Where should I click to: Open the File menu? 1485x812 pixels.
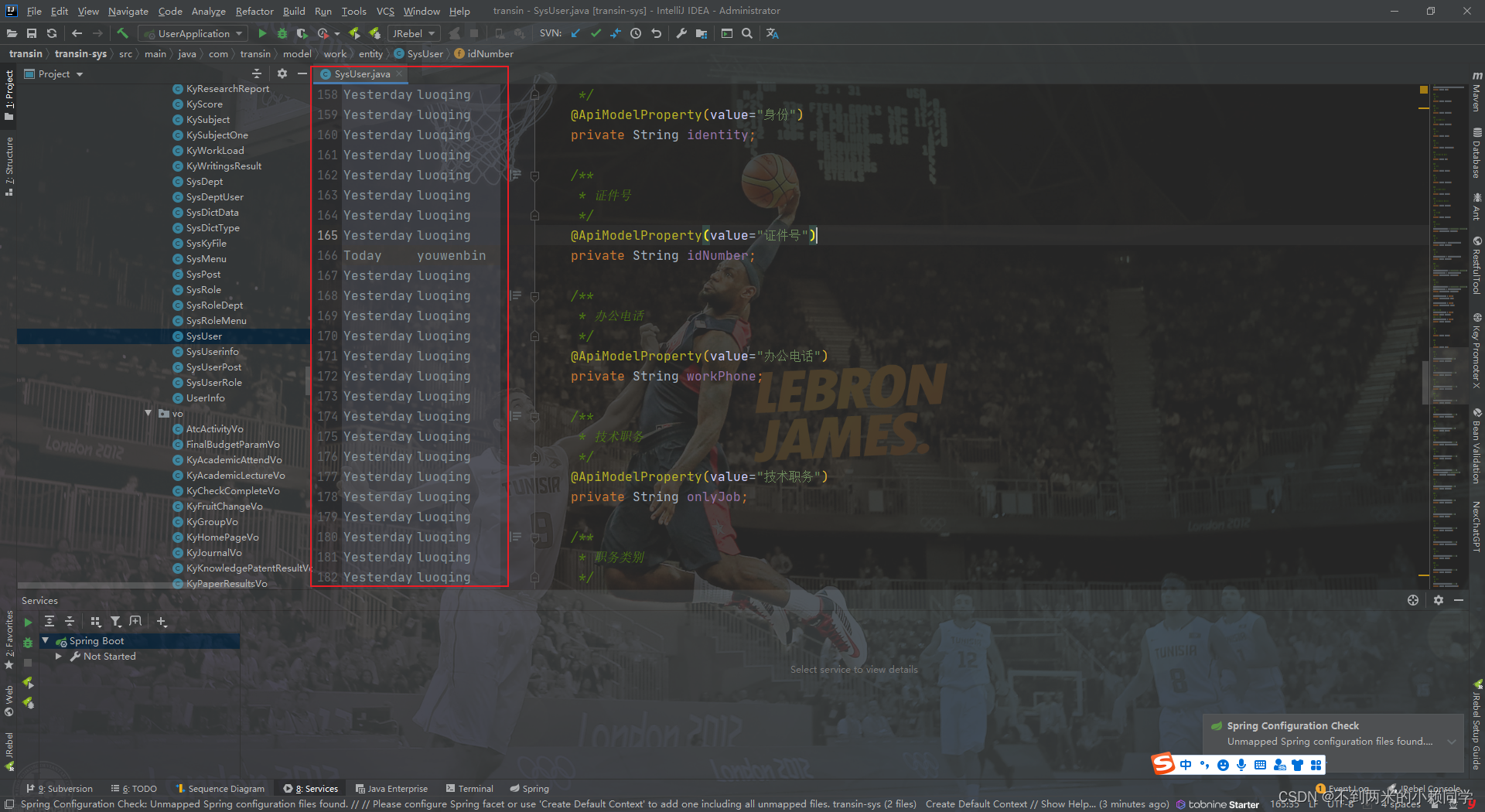[34, 11]
